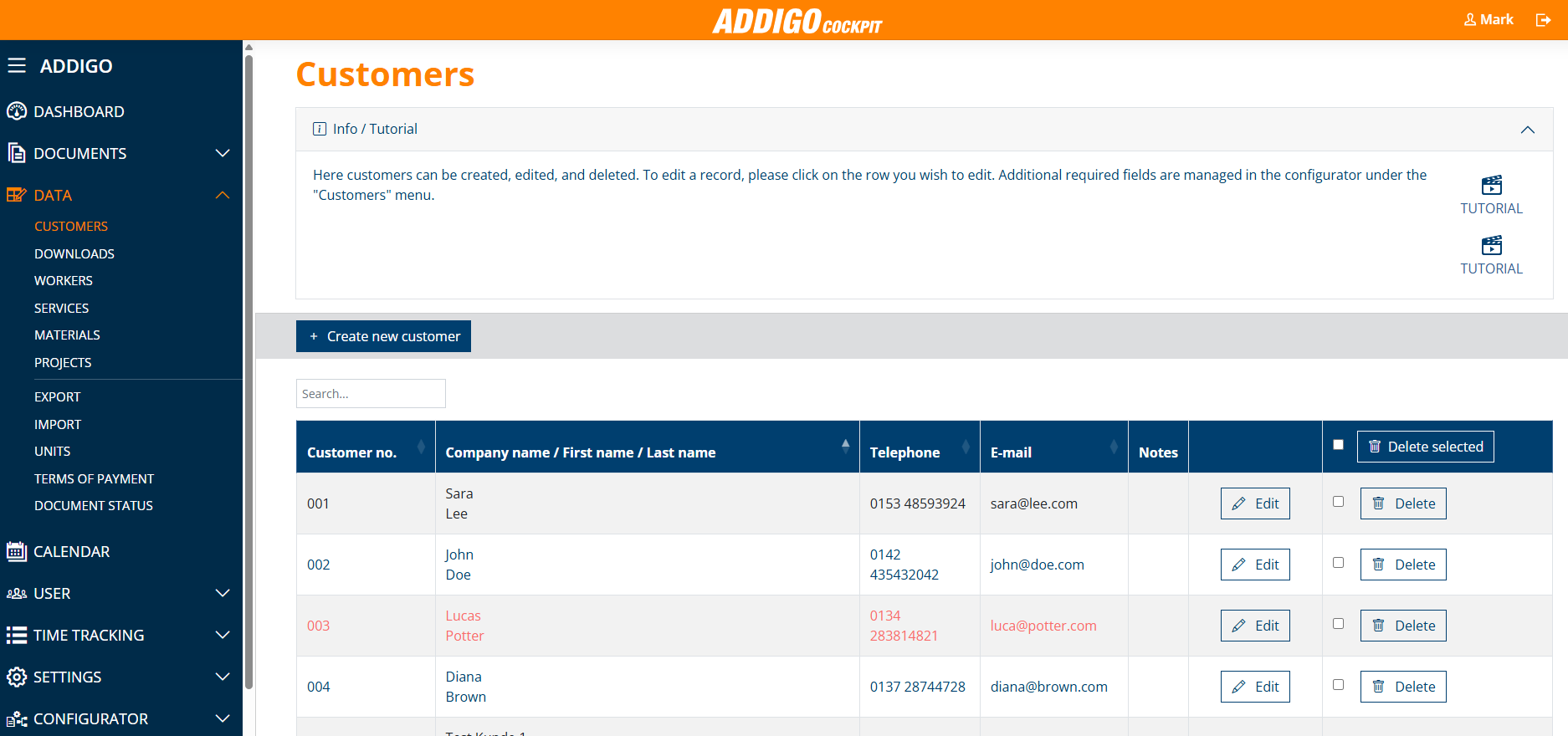Open Materials in the sidebar
Viewport: 1568px width, 736px height.
[x=67, y=335]
